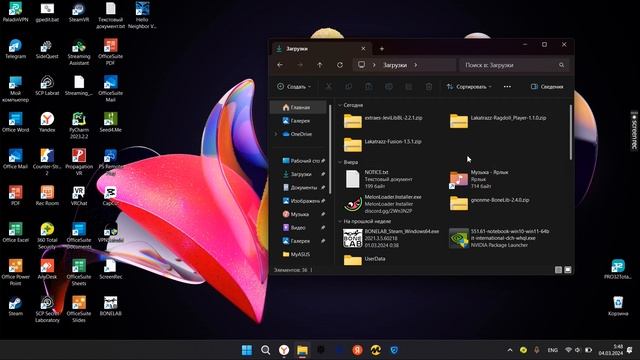Collapse the На прошлой неделе group
The height and width of the screenshot is (360, 640).
tap(340, 221)
